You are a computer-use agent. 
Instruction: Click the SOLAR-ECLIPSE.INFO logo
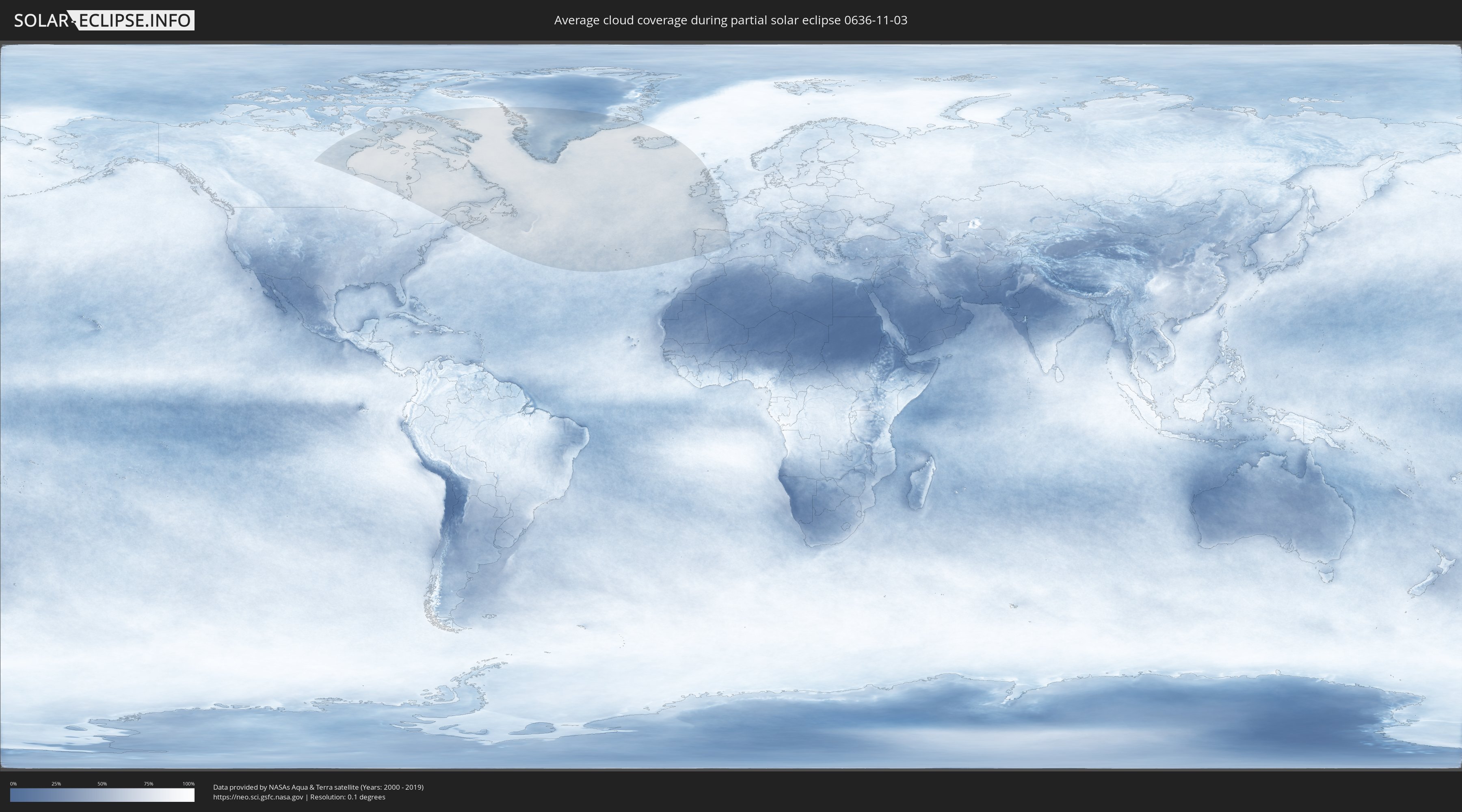pyautogui.click(x=104, y=20)
